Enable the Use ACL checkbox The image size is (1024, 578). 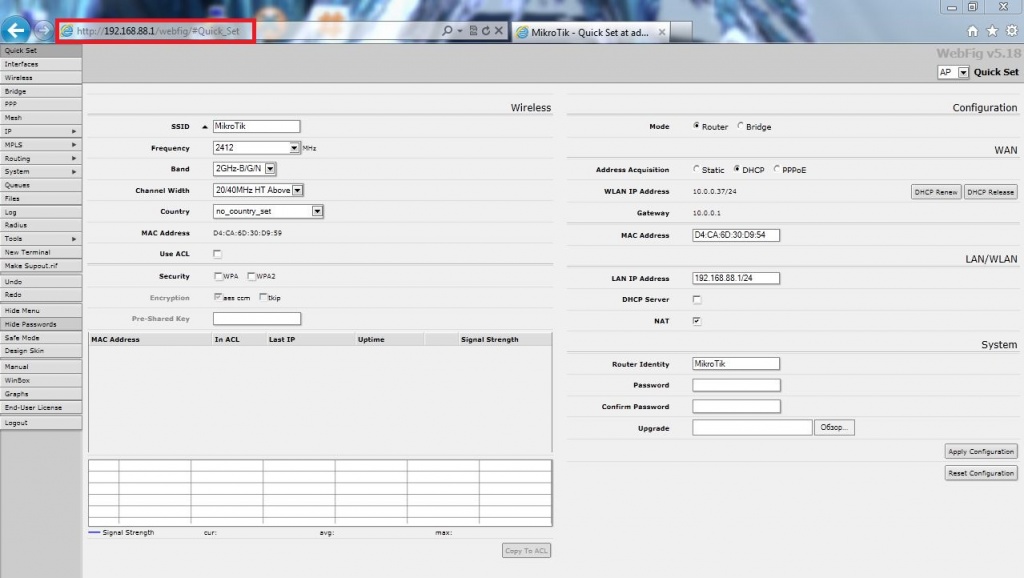point(218,254)
